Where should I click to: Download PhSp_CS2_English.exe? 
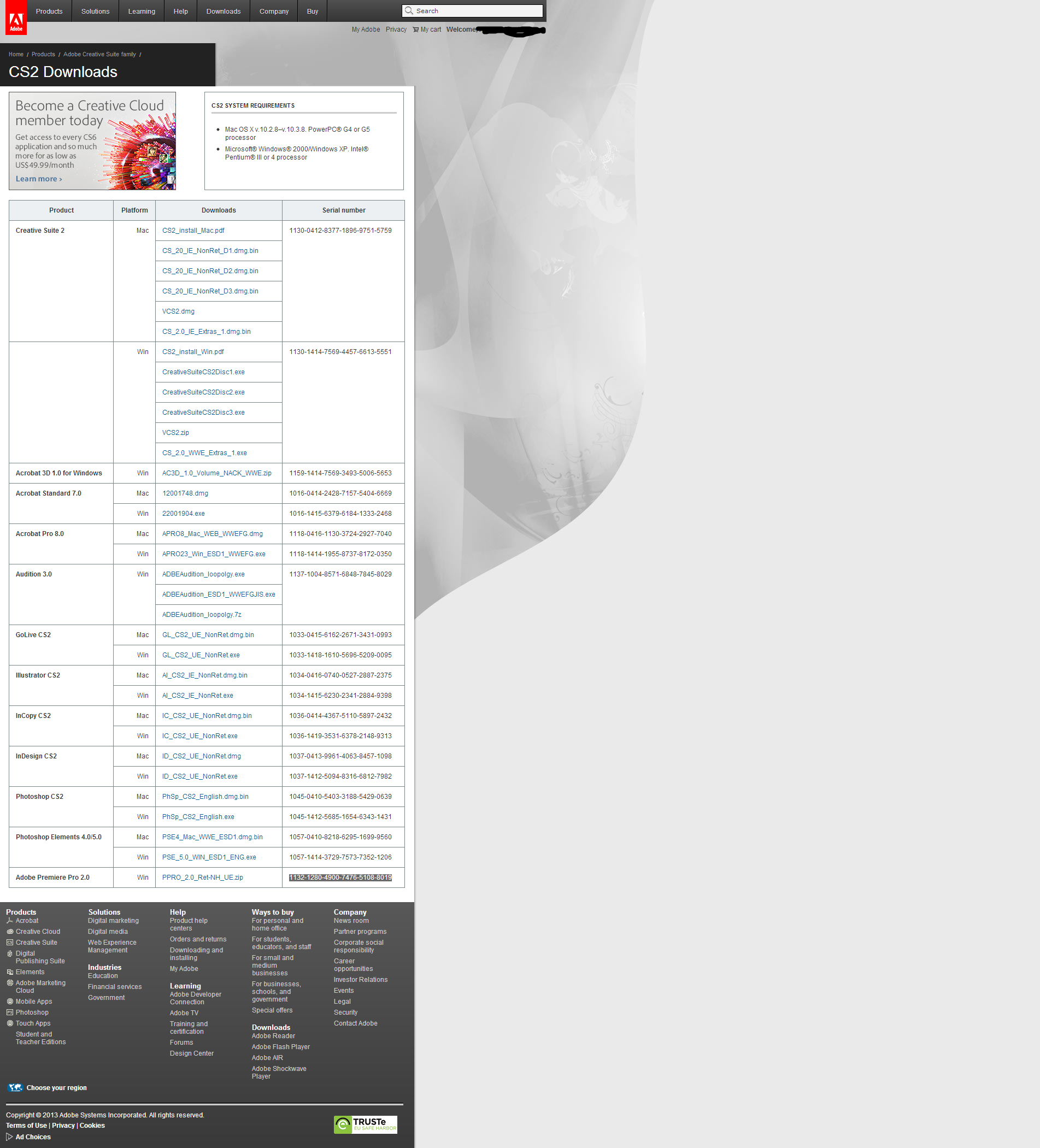click(x=198, y=816)
